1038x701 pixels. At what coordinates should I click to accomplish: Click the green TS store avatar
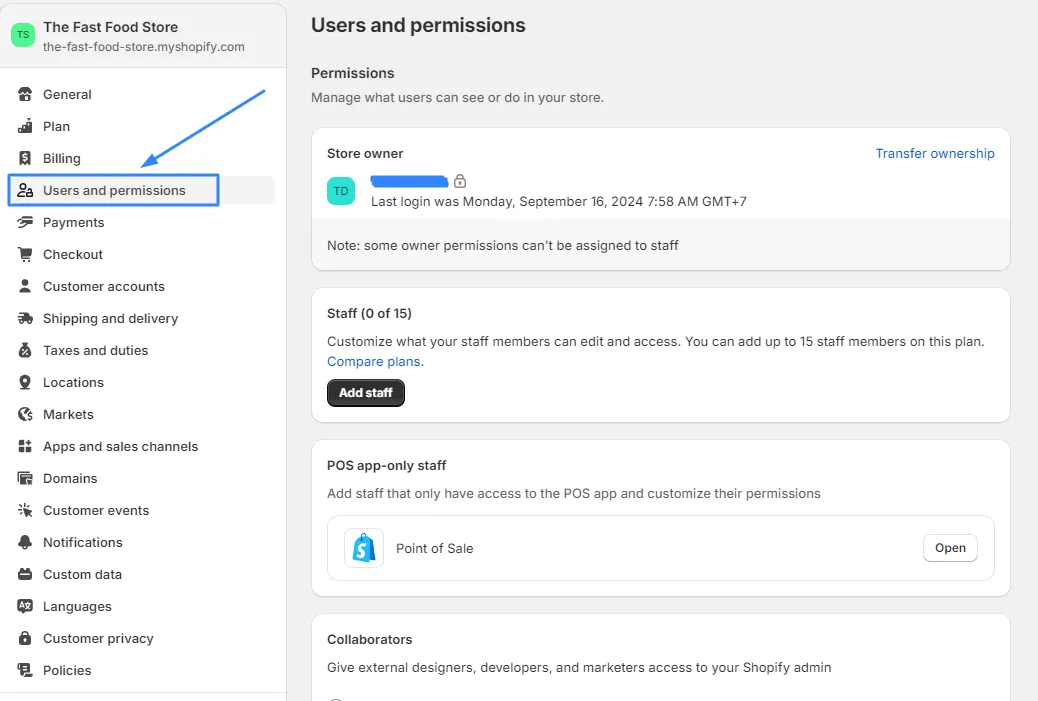[23, 35]
